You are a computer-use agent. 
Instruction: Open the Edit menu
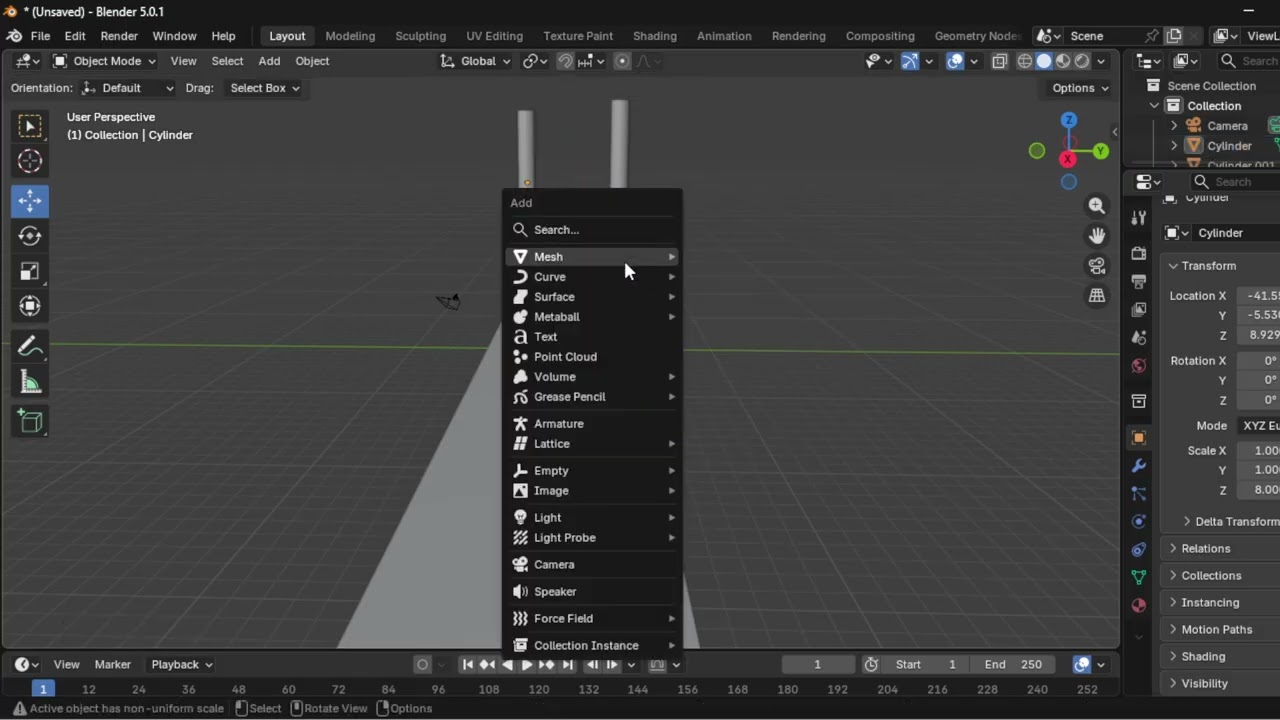pyautogui.click(x=75, y=36)
